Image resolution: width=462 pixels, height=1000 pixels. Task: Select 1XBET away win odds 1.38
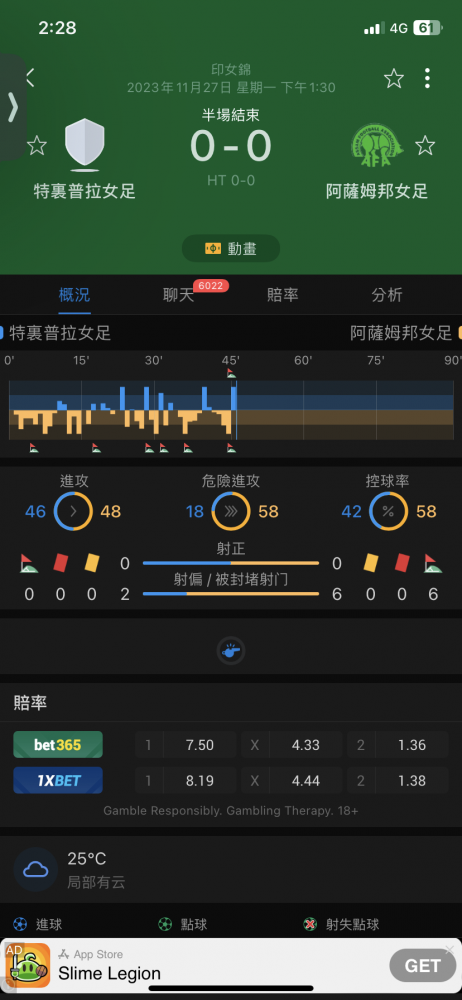[412, 781]
